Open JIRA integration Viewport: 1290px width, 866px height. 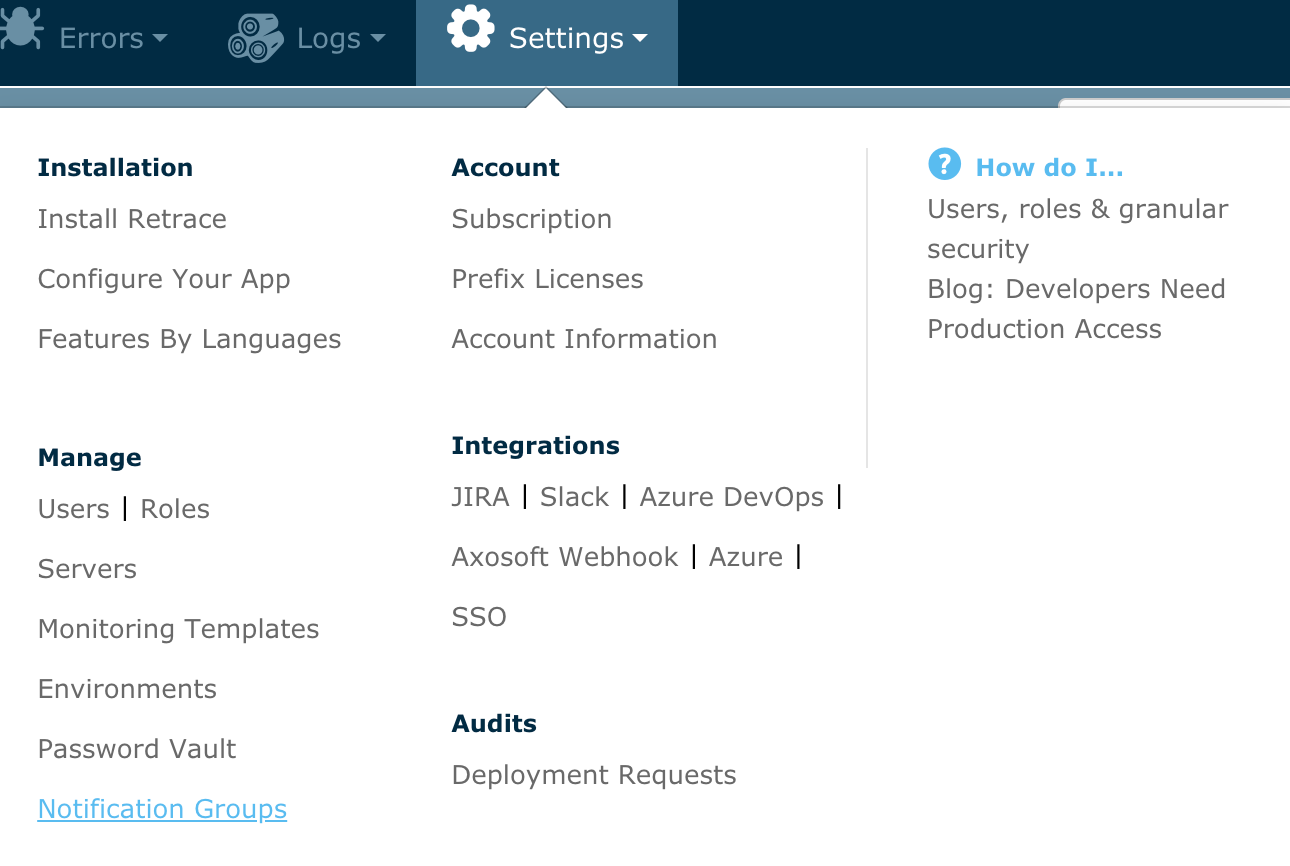pyautogui.click(x=480, y=497)
